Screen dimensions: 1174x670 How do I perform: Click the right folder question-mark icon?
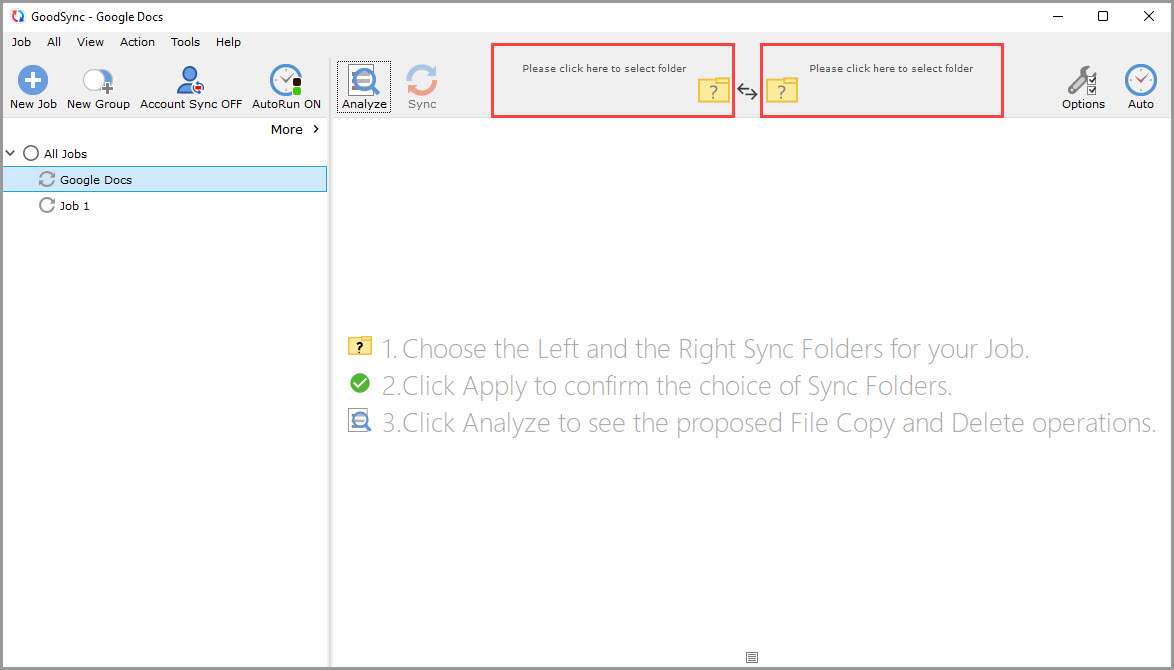pyautogui.click(x=782, y=91)
